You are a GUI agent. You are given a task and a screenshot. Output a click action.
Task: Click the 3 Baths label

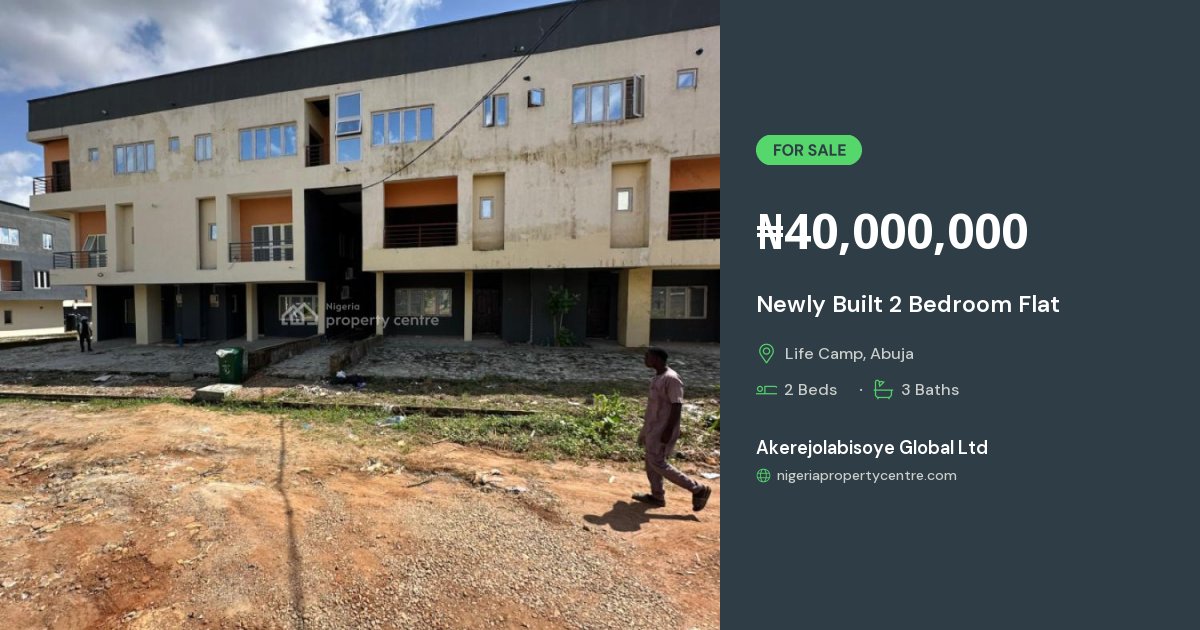coord(930,390)
